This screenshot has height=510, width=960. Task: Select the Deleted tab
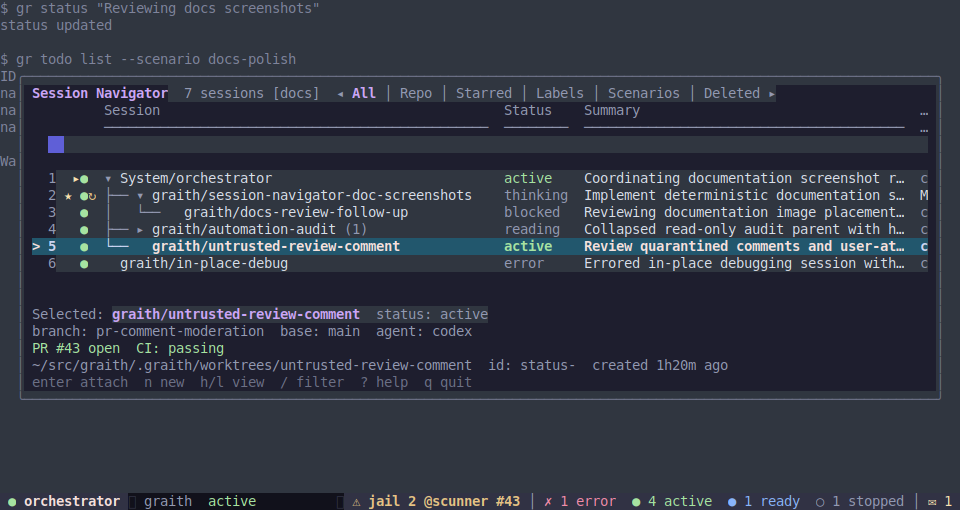732,93
